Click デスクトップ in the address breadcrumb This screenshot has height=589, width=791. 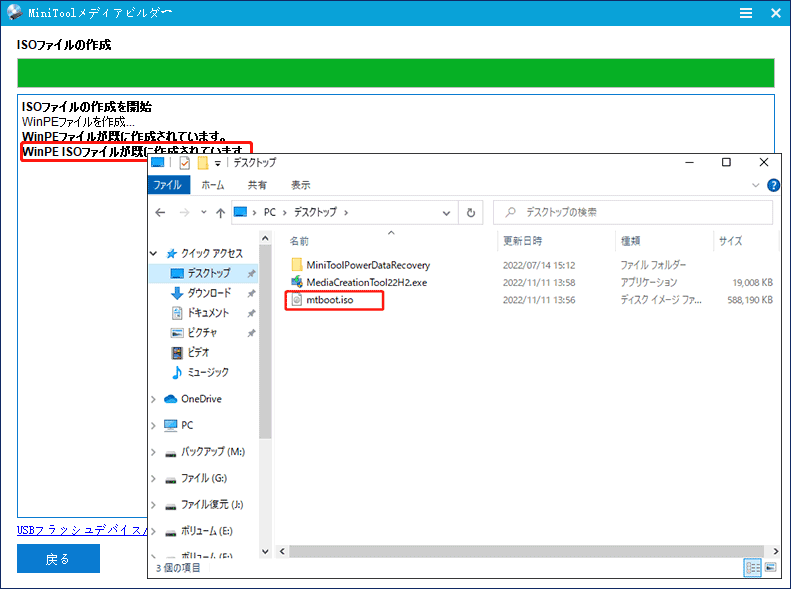click(315, 212)
